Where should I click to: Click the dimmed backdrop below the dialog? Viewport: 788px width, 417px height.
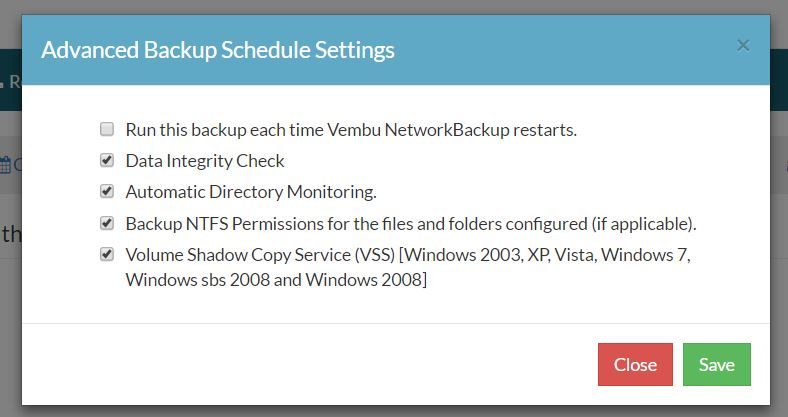coord(394,411)
